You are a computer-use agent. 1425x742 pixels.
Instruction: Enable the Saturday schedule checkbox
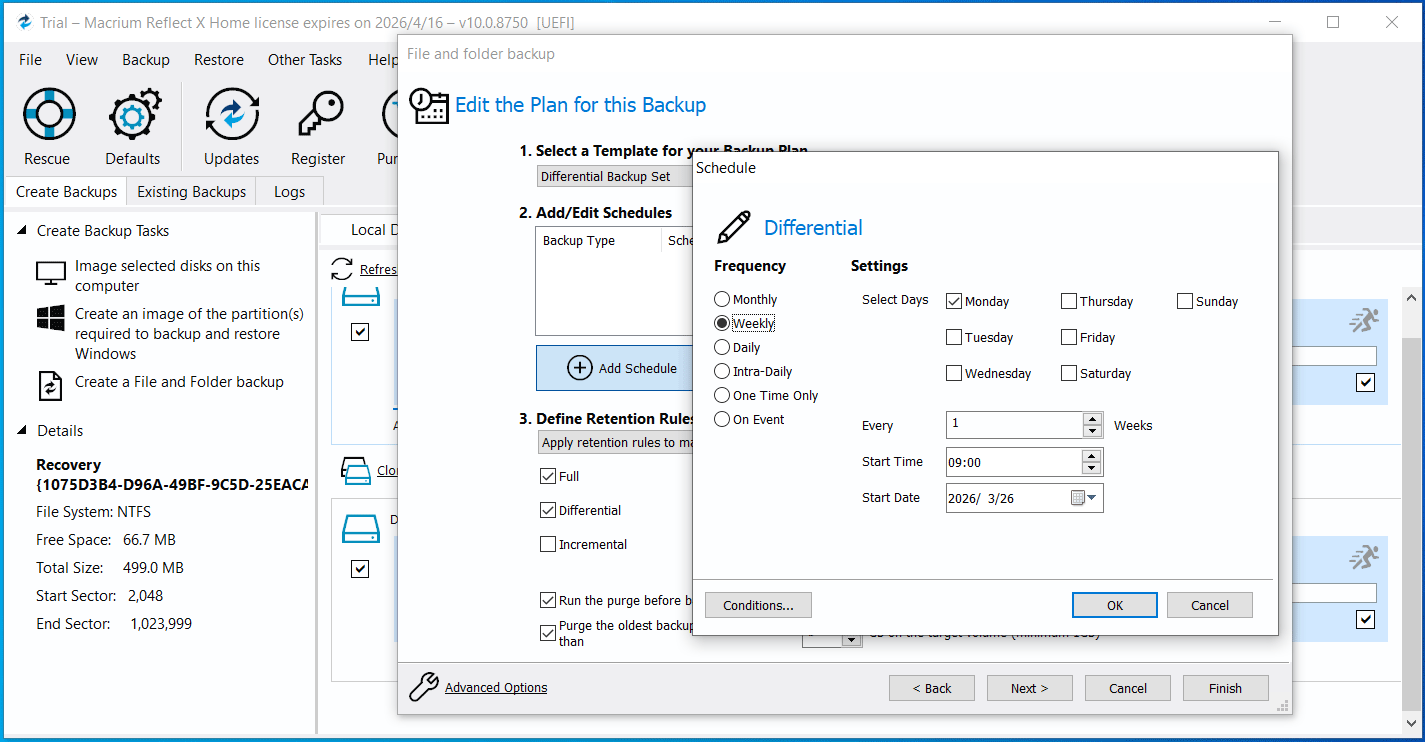(1068, 373)
